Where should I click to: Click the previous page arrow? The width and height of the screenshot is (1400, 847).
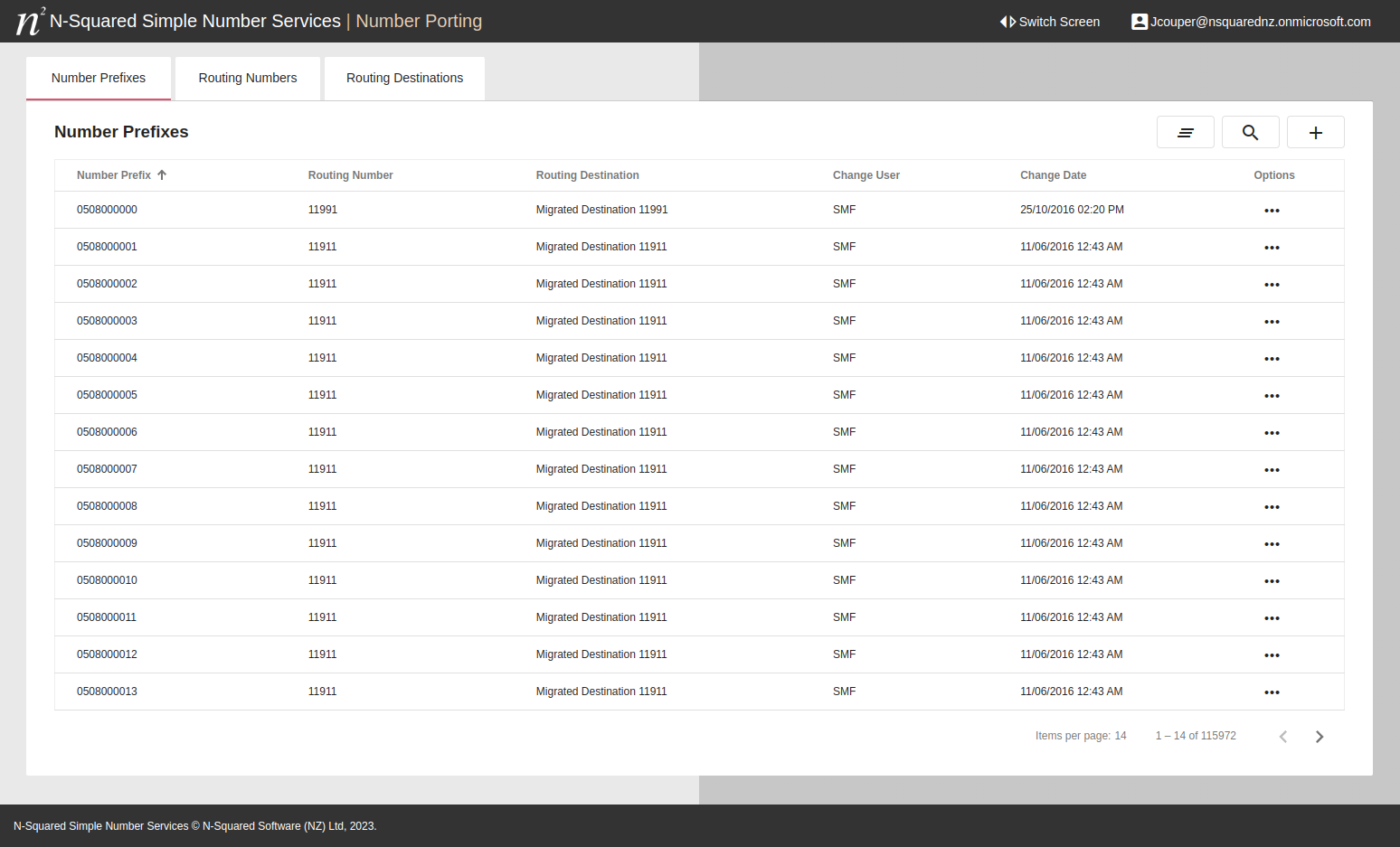1282,737
